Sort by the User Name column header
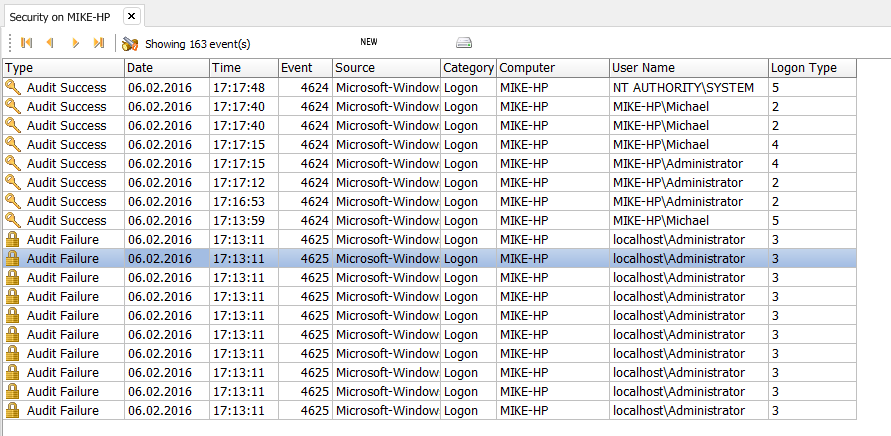 pyautogui.click(x=689, y=68)
